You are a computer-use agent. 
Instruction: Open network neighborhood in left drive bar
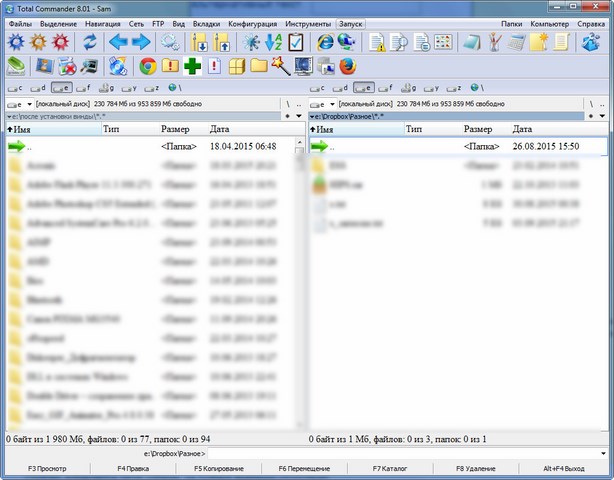pos(175,88)
